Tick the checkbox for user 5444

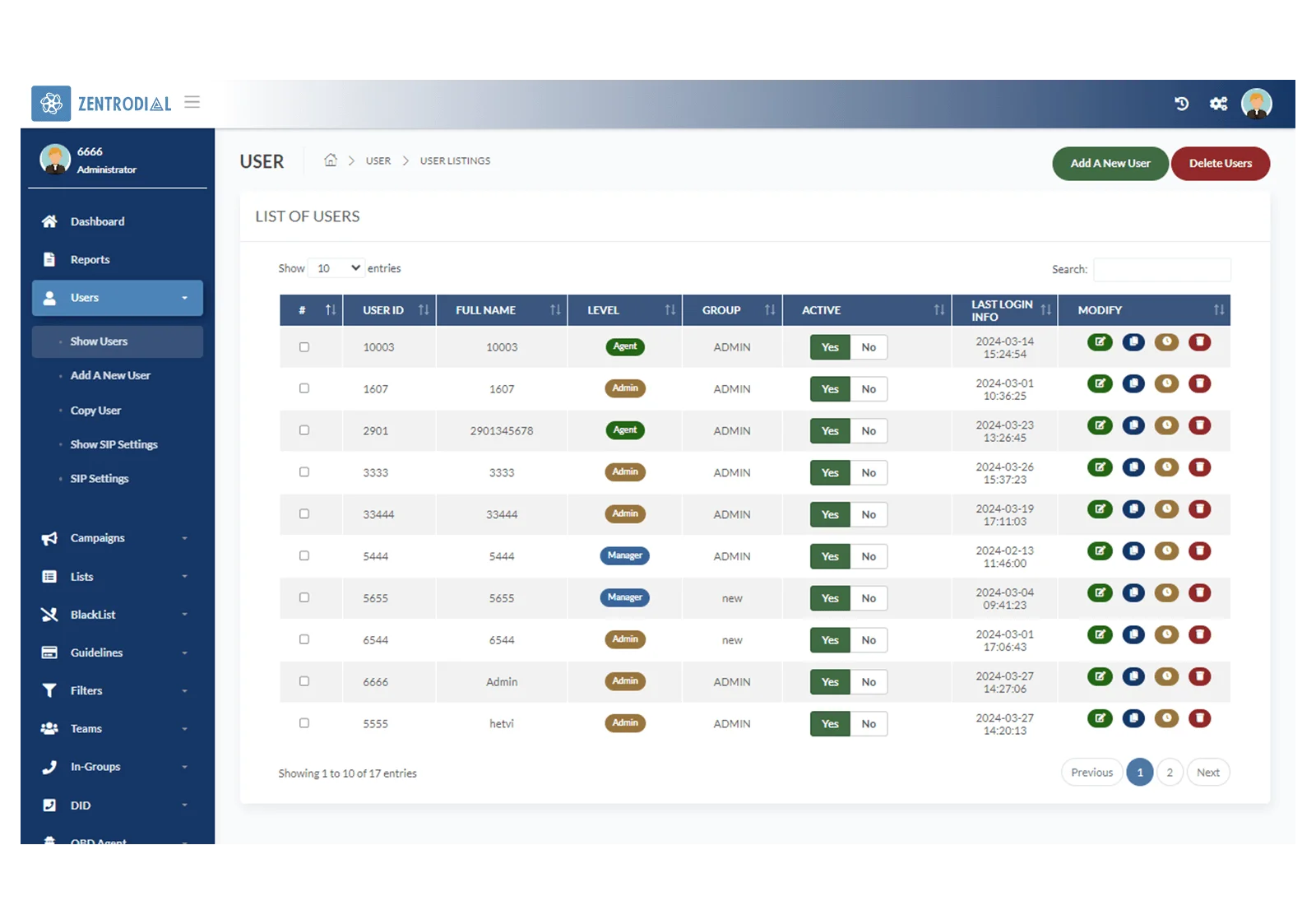[304, 555]
